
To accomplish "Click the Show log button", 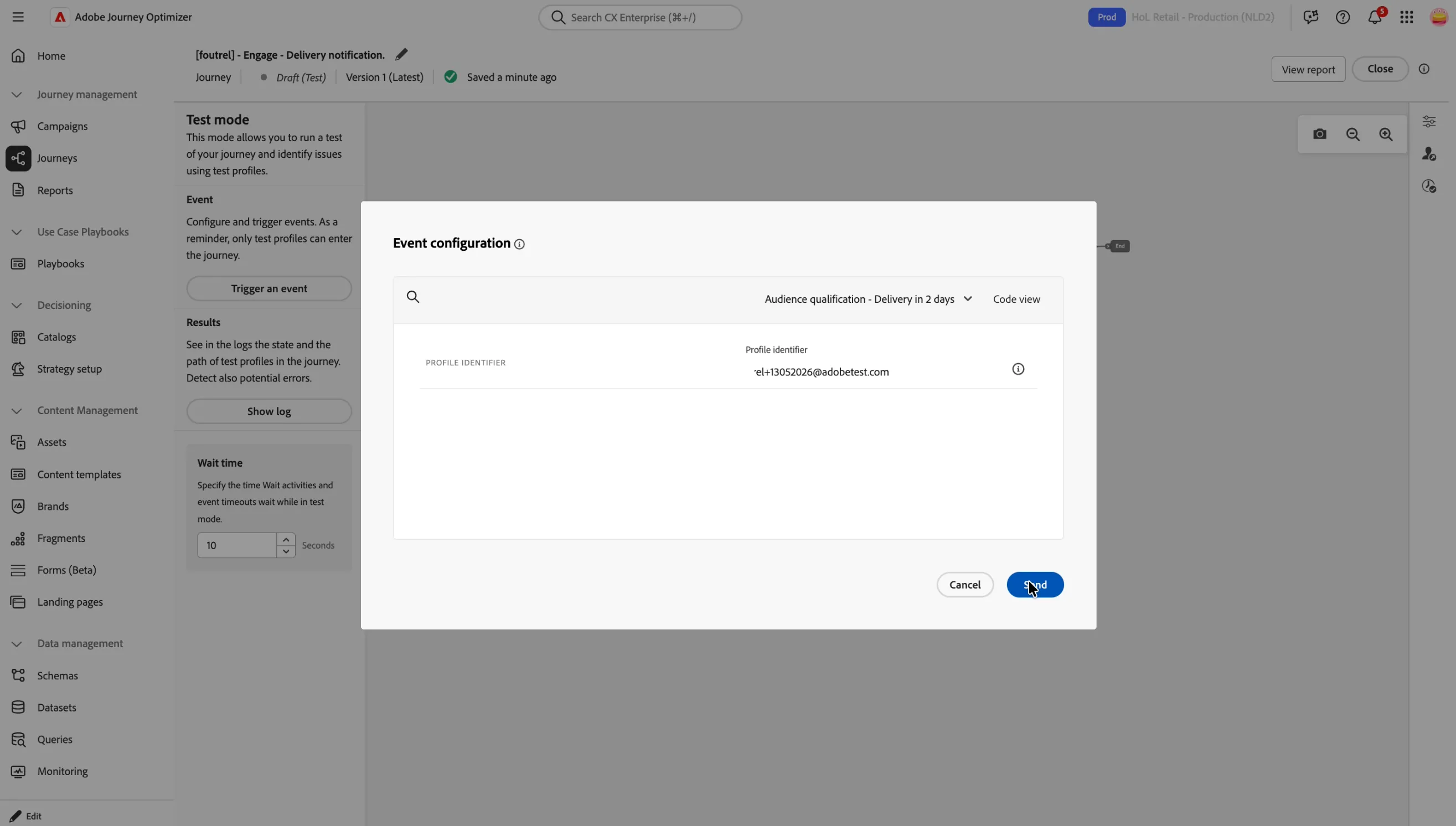I will coord(269,411).
